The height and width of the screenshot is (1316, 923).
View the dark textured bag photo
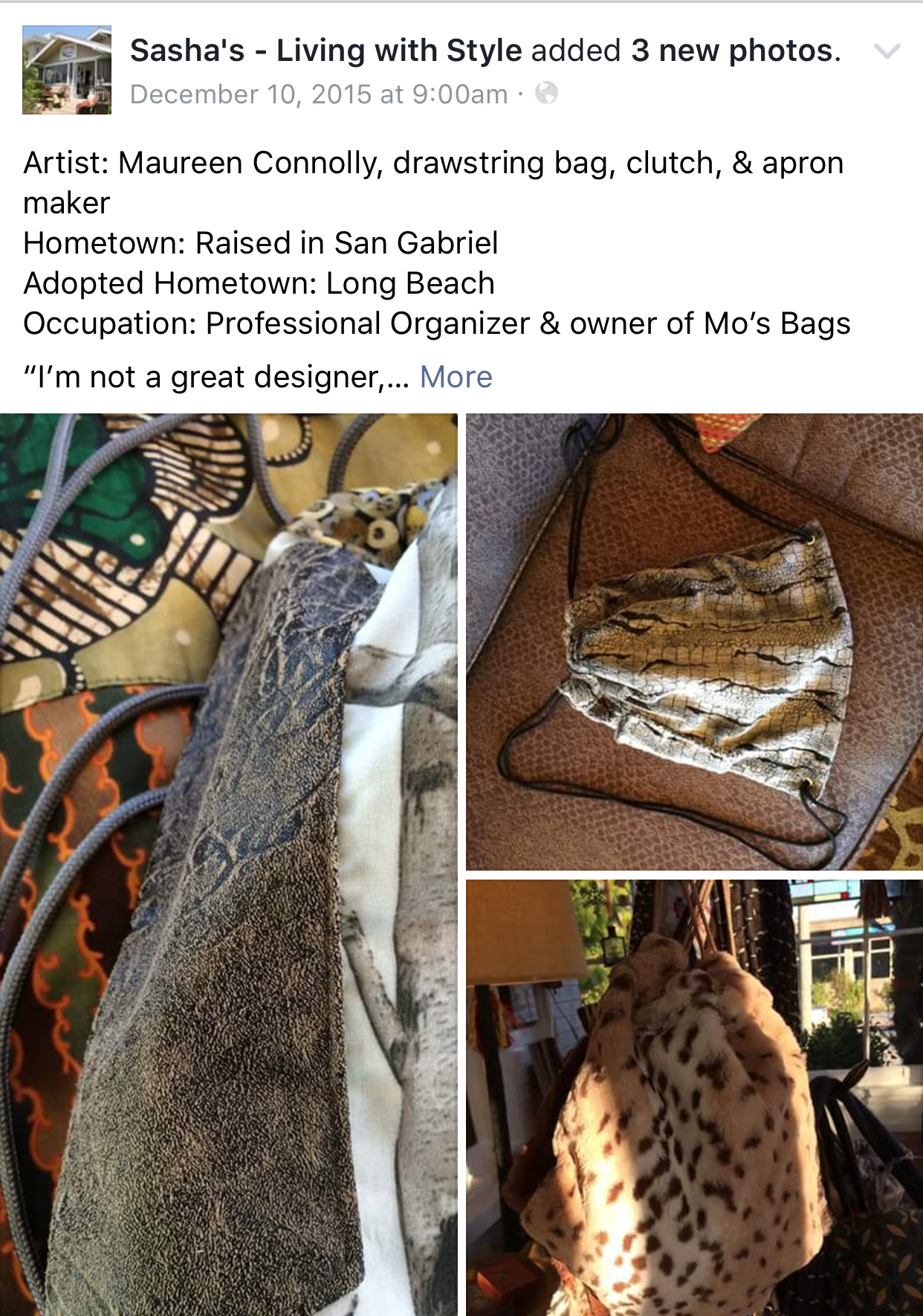(229, 864)
